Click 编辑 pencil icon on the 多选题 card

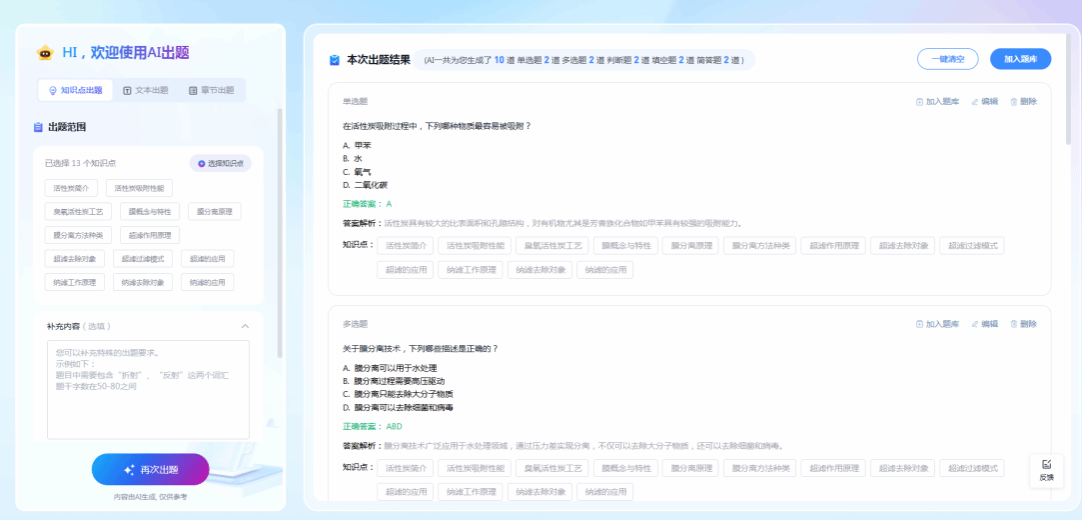click(x=975, y=324)
